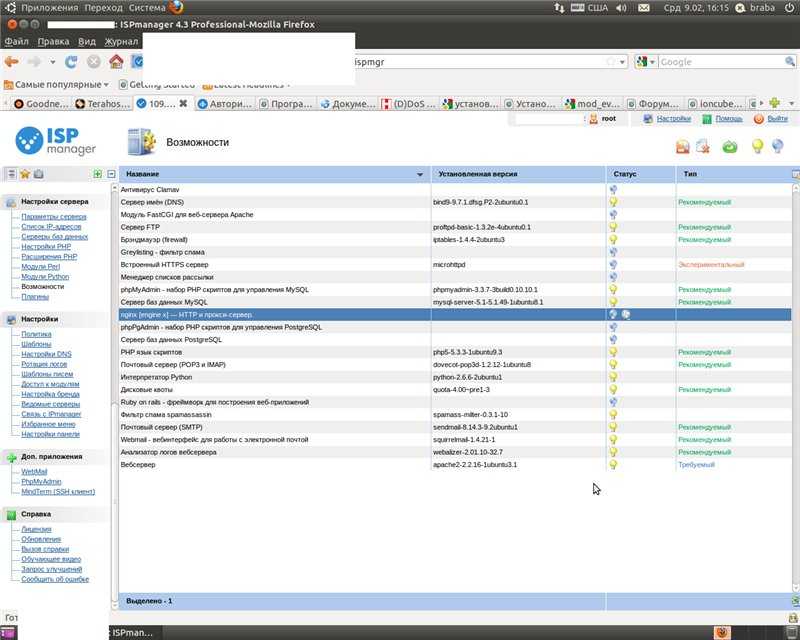Click the power button icon in the top-right corner
This screenshot has height=640, width=800.
(x=790, y=8)
